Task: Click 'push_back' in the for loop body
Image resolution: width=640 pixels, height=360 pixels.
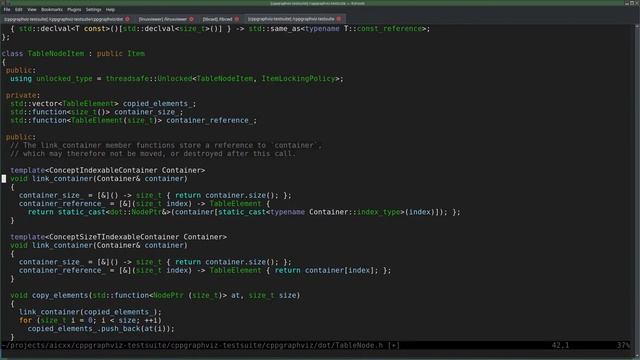Action: [x=121, y=329]
